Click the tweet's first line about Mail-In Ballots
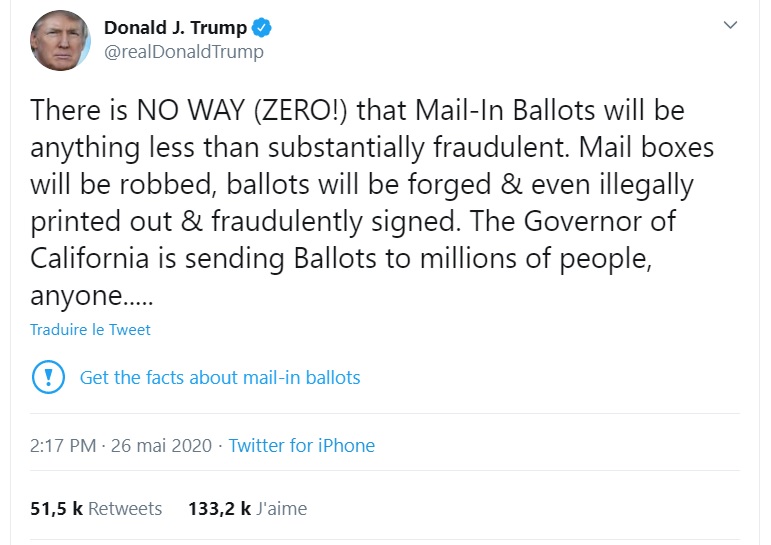Screen dimensions: 771x545 (x=356, y=110)
